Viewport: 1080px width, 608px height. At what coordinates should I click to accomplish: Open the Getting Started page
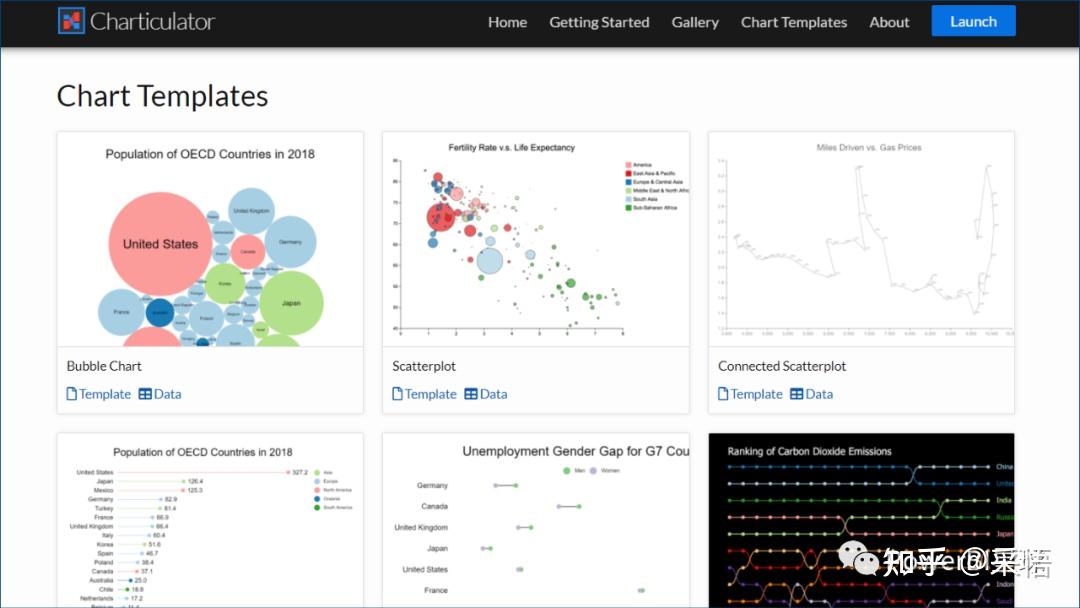[599, 22]
